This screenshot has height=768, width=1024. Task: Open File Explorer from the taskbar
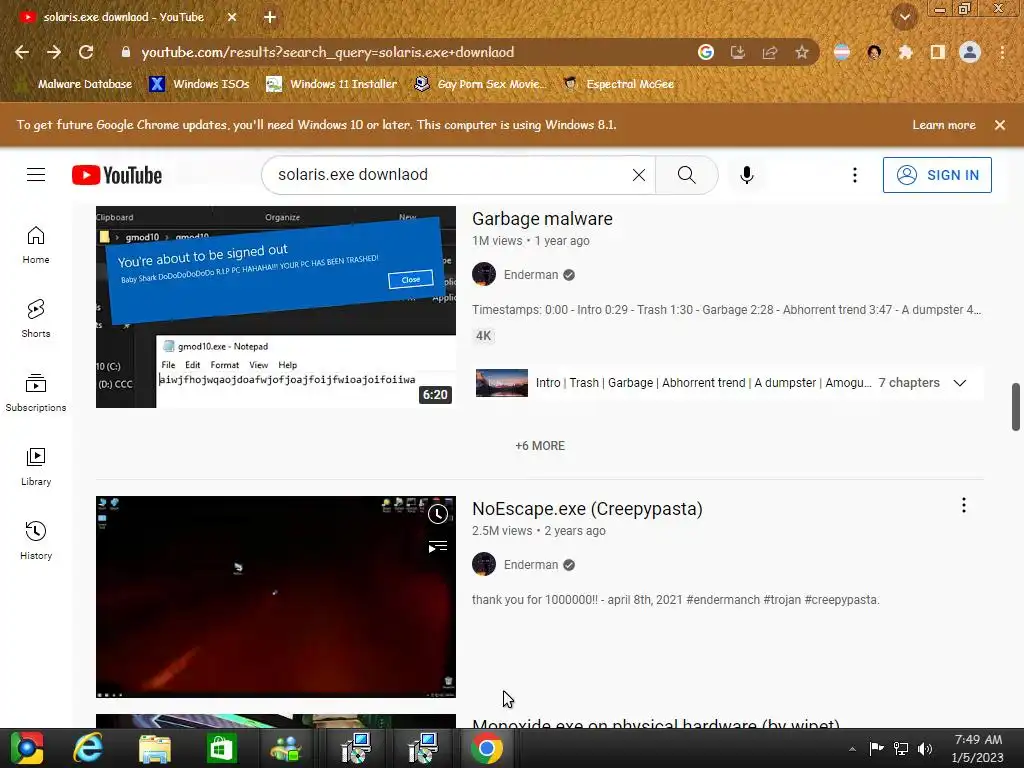point(155,748)
